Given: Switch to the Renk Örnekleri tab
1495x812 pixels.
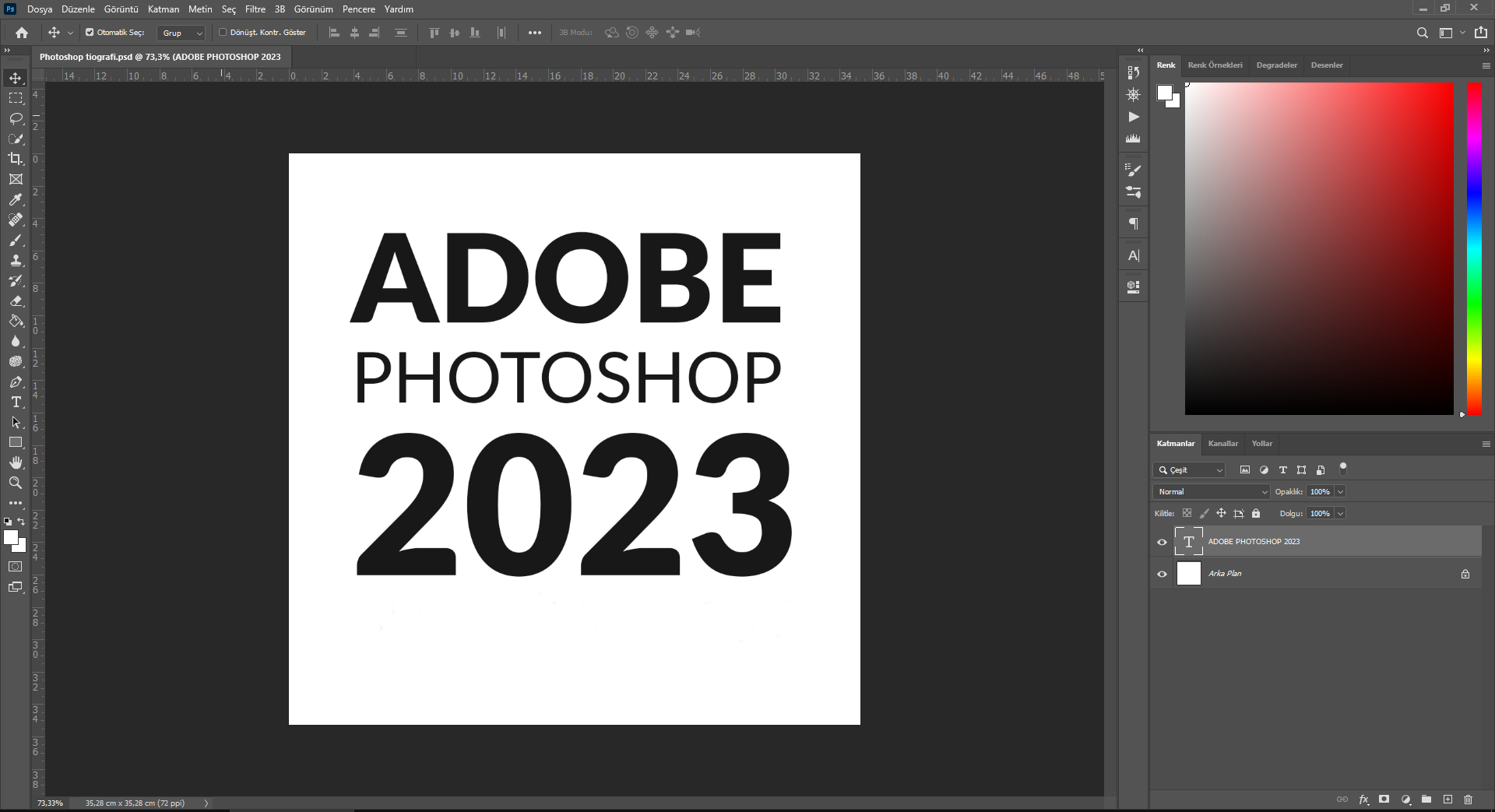Looking at the screenshot, I should tap(1215, 65).
